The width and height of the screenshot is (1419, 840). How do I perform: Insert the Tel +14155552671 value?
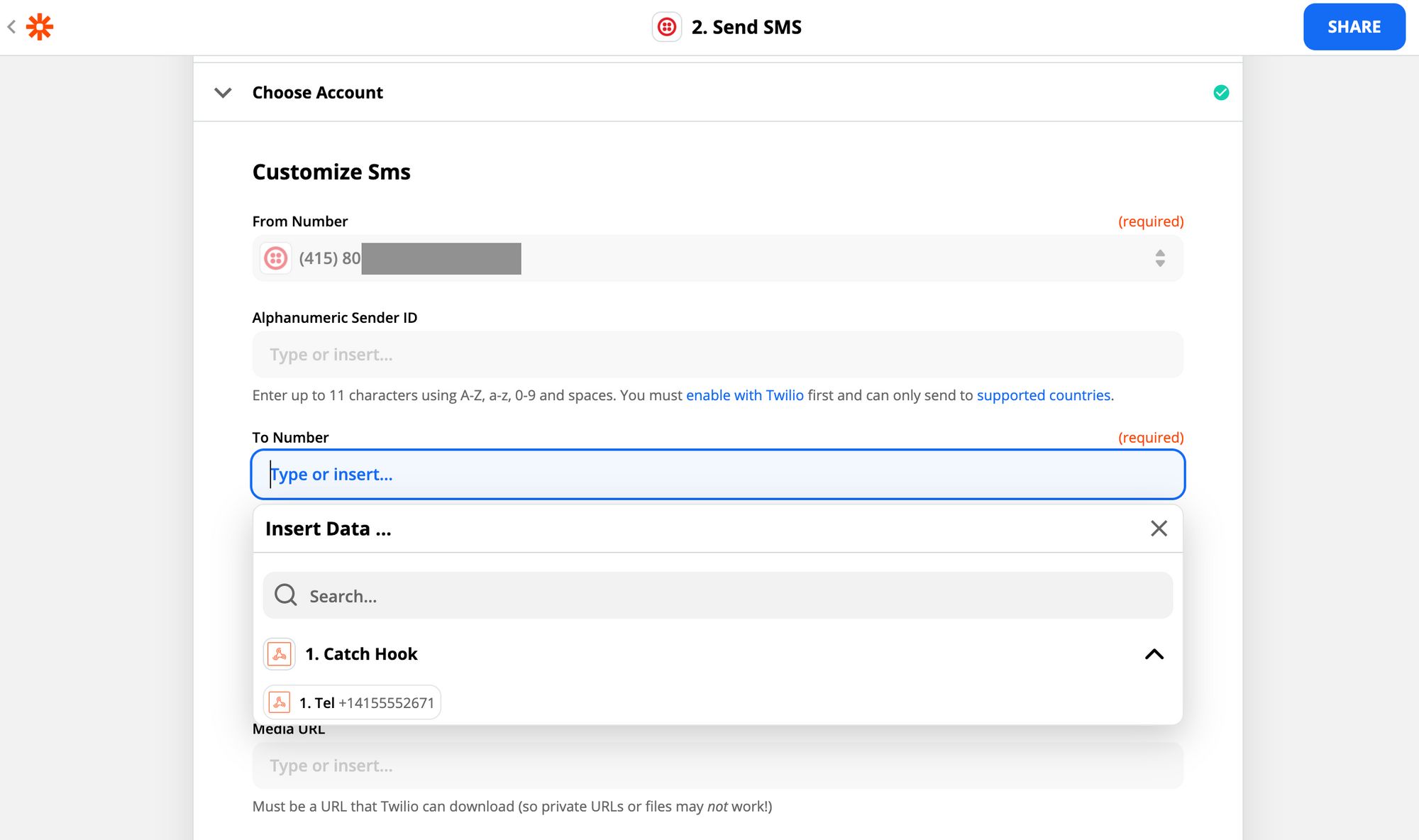352,702
